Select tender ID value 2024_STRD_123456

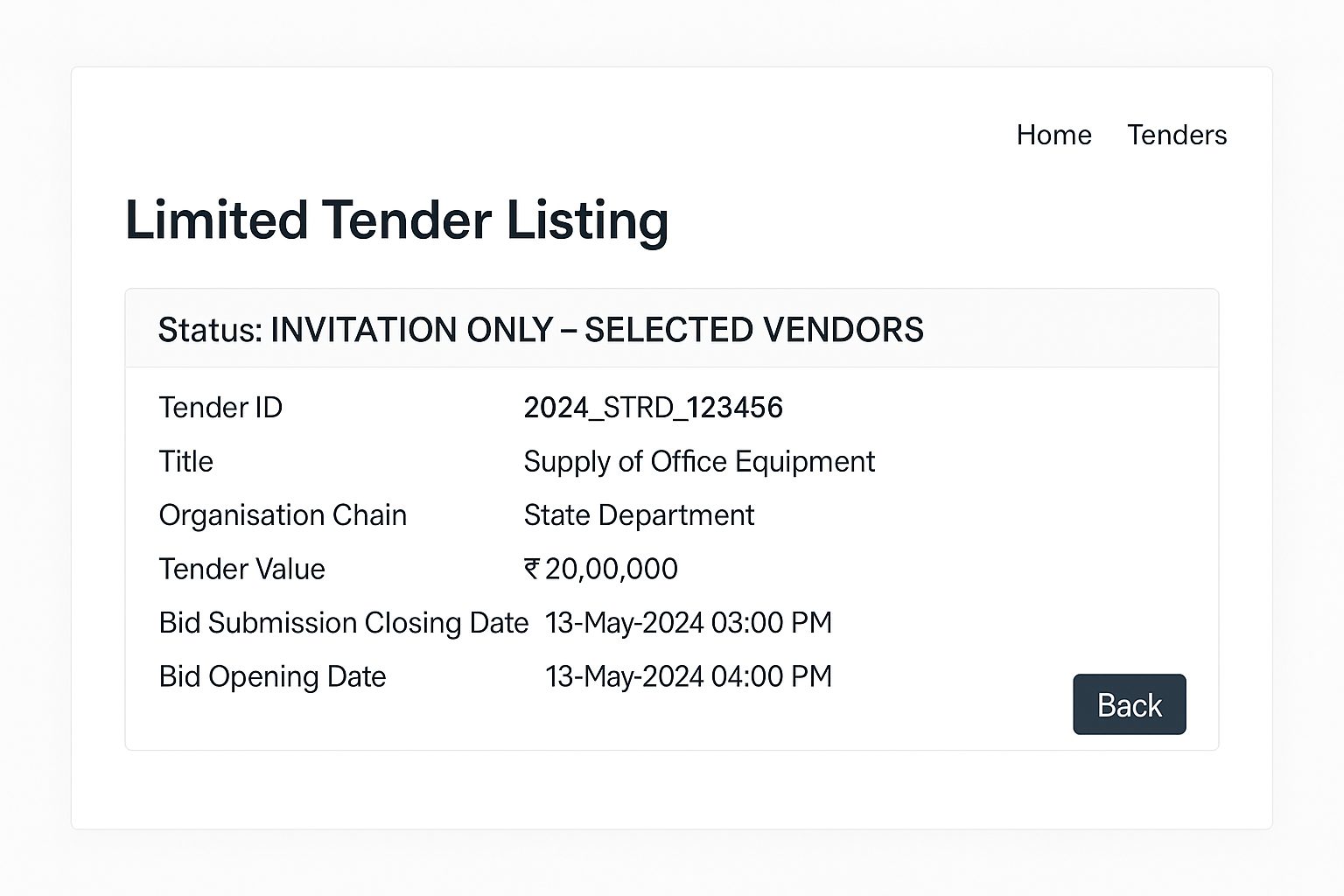pos(653,408)
